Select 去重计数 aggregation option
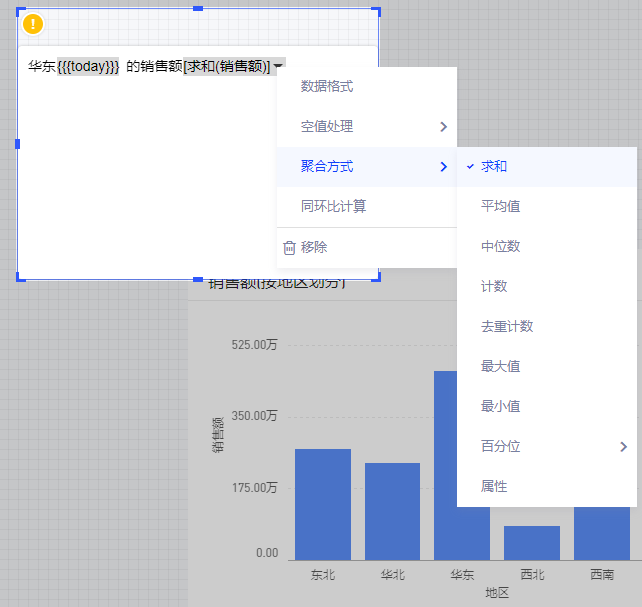Screen dimensions: 642x607 pos(507,326)
